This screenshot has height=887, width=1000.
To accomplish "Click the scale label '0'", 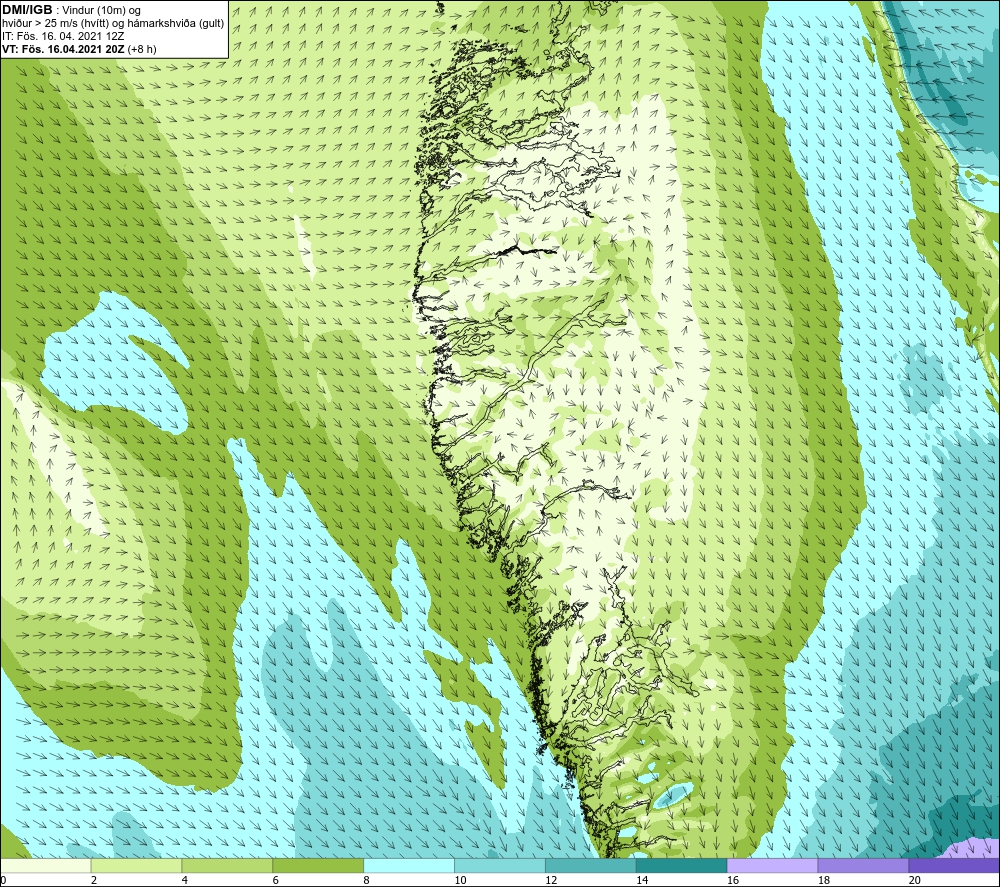I will 4,880.
